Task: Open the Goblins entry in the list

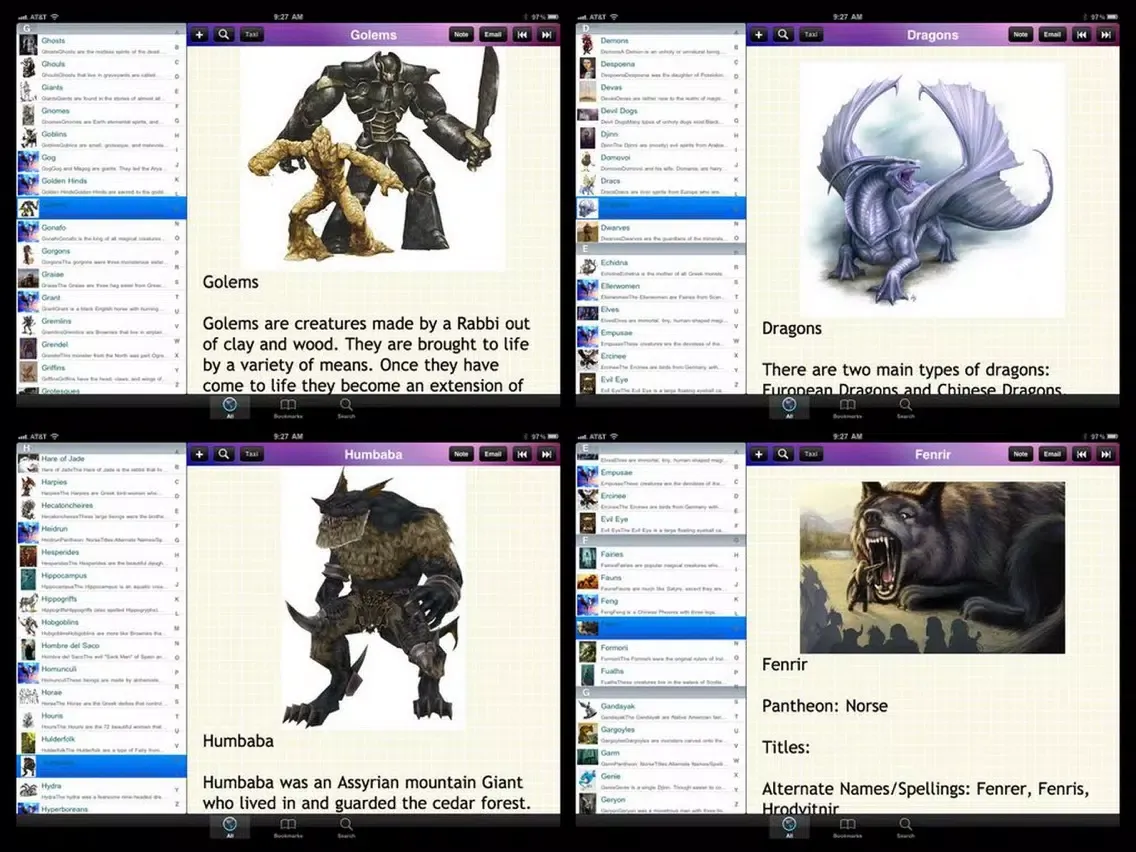Action: pos(96,139)
